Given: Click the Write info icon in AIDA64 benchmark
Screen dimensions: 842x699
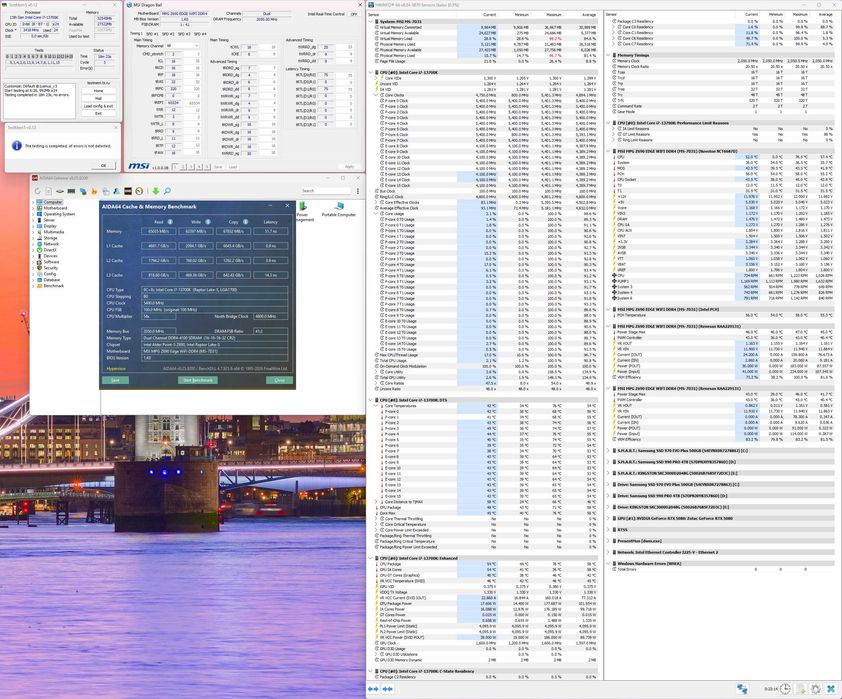Looking at the screenshot, I should 208,222.
